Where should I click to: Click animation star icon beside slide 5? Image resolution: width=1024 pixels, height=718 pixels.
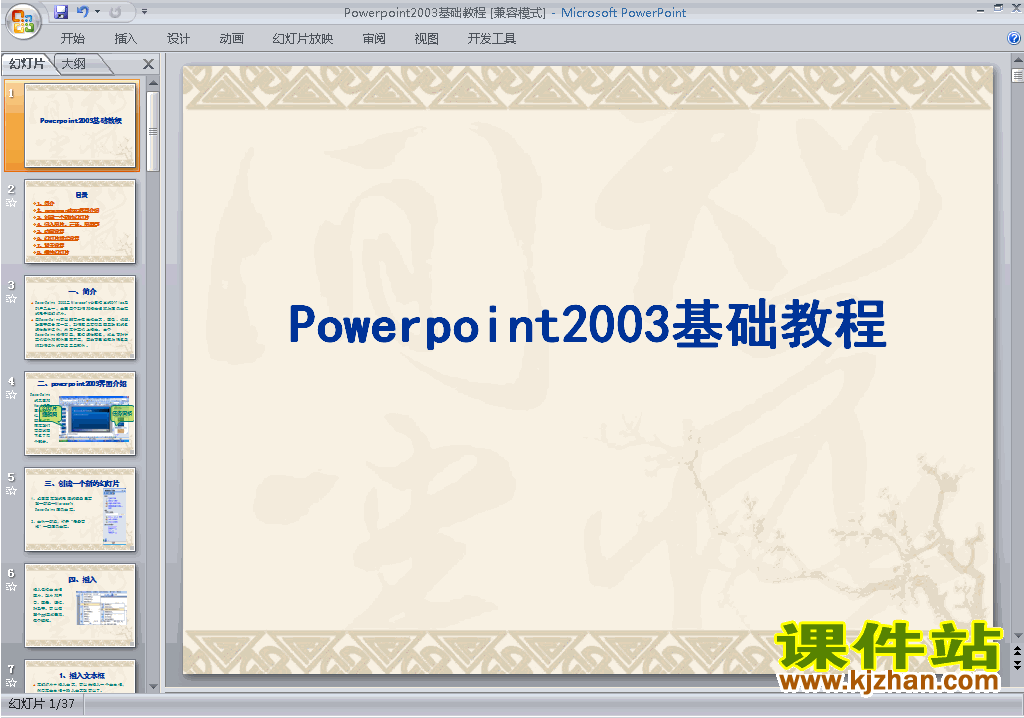[11, 491]
